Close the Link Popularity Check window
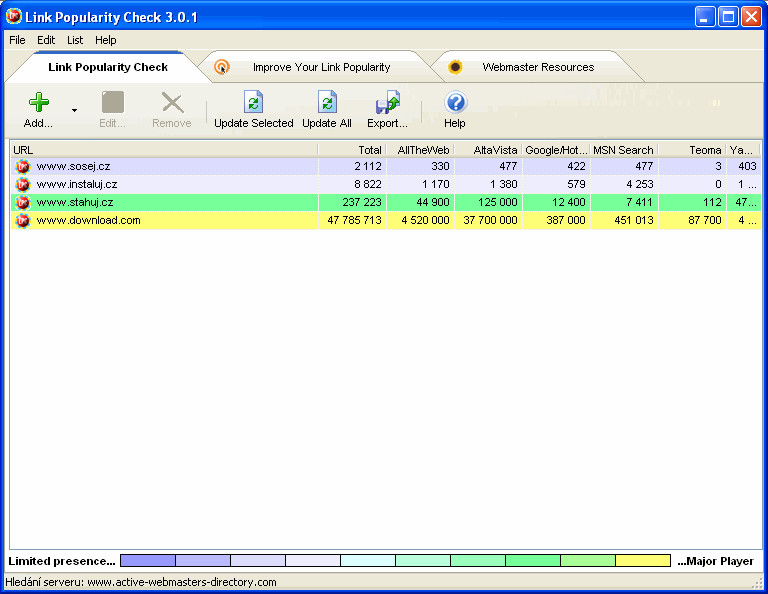Image resolution: width=768 pixels, height=594 pixels. (751, 17)
